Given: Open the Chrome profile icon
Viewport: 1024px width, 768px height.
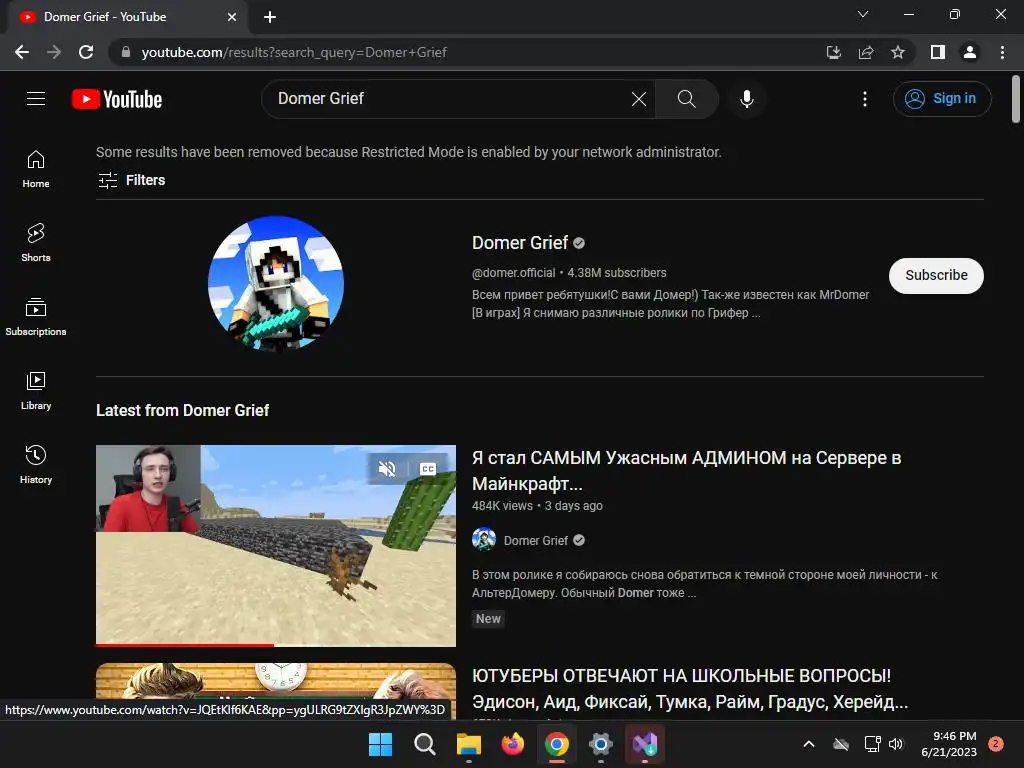Looking at the screenshot, I should [970, 52].
